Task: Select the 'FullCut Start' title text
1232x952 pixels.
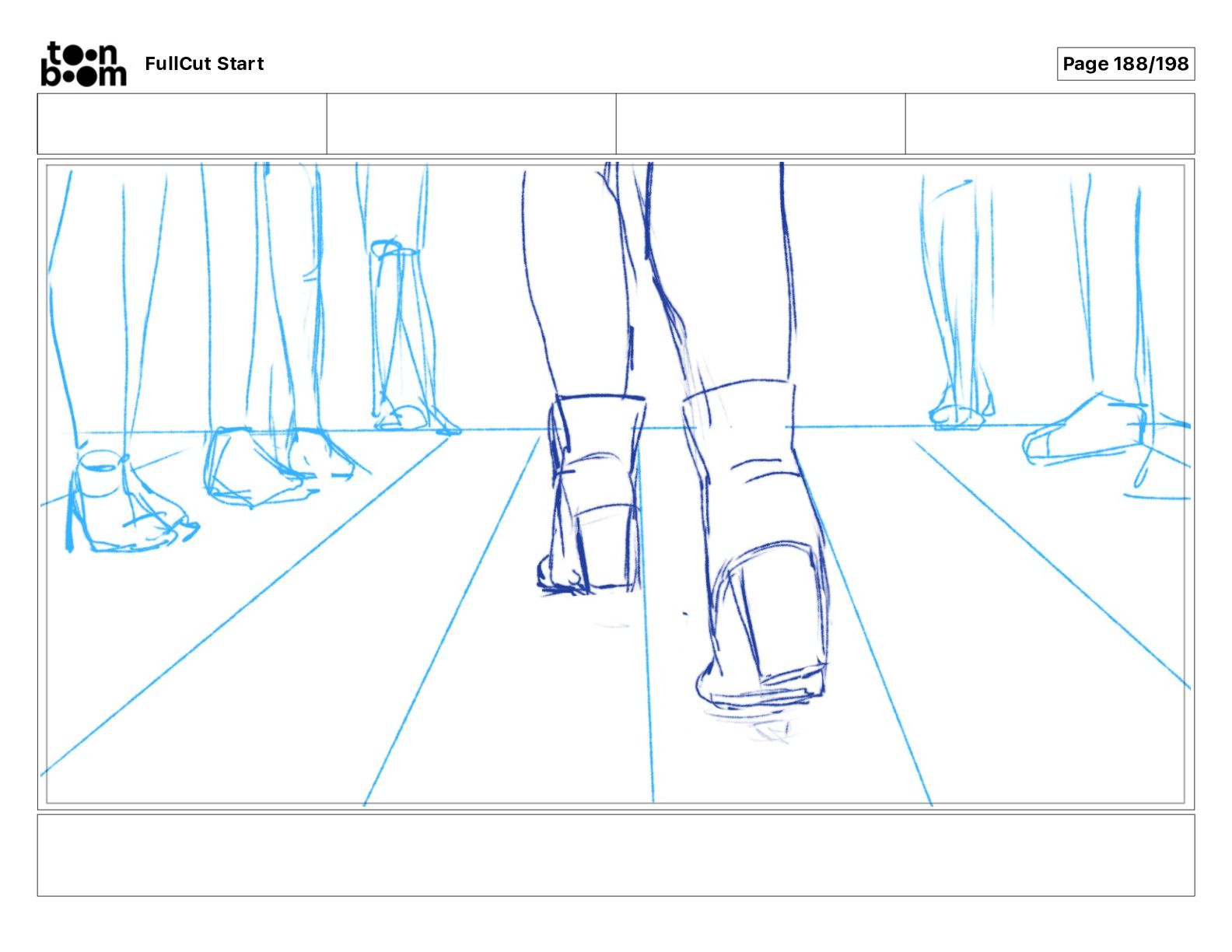Action: click(205, 64)
